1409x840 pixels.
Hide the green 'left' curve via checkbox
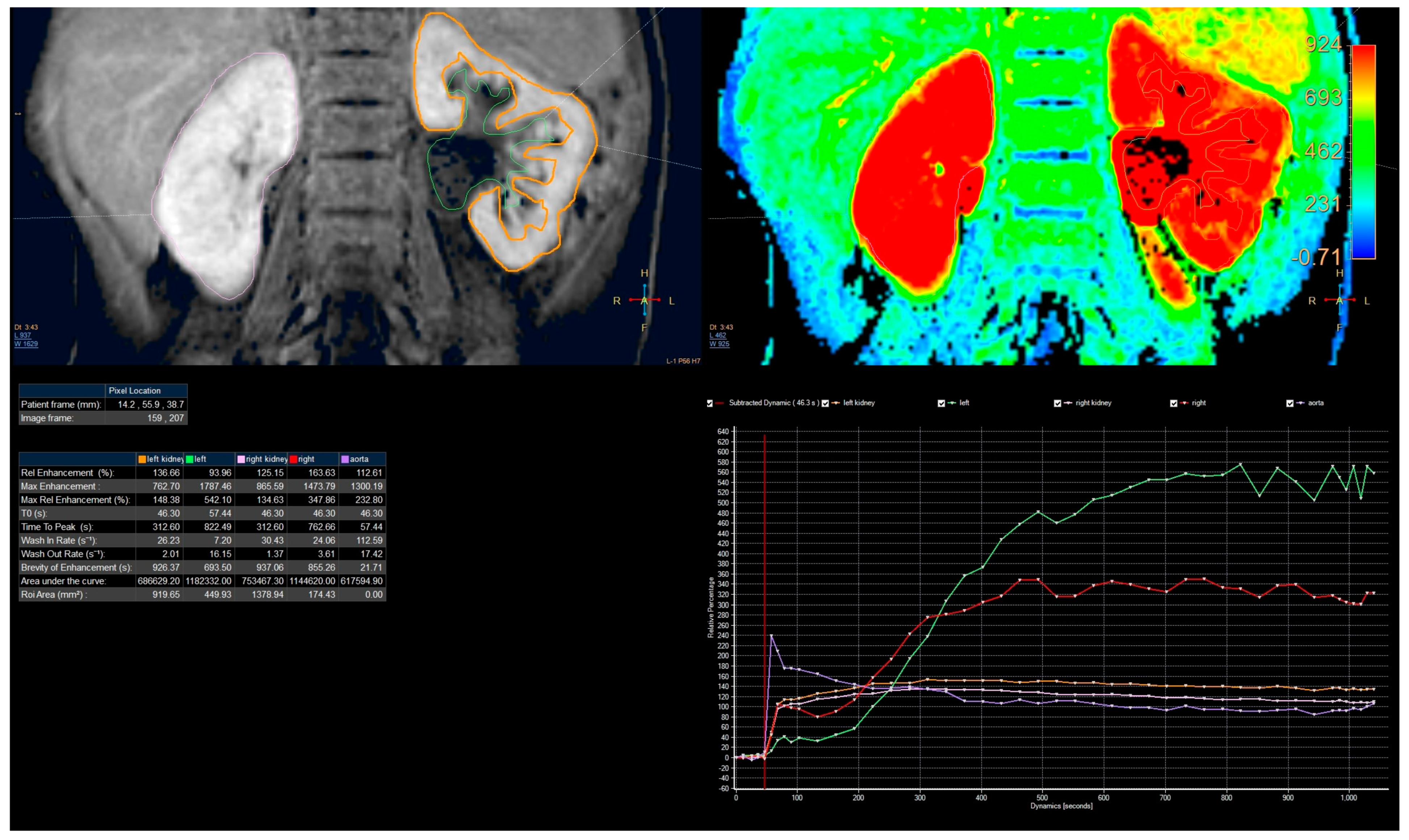click(x=941, y=404)
